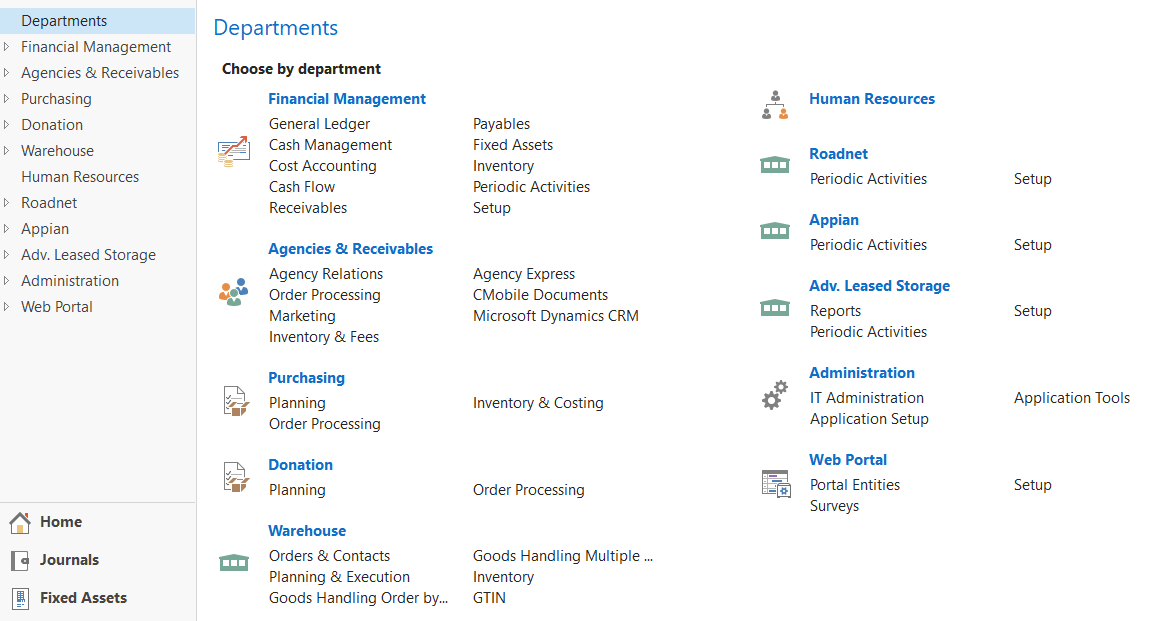The image size is (1162, 621).
Task: Open the Home navigation menu
Action: [x=61, y=522]
